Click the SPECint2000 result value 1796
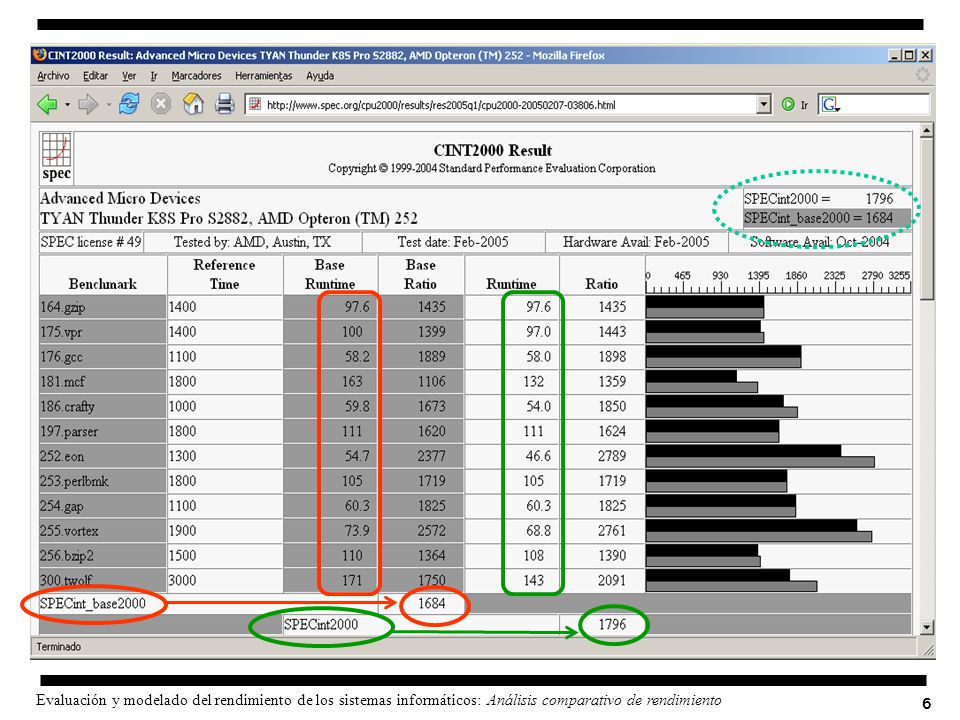 point(612,624)
